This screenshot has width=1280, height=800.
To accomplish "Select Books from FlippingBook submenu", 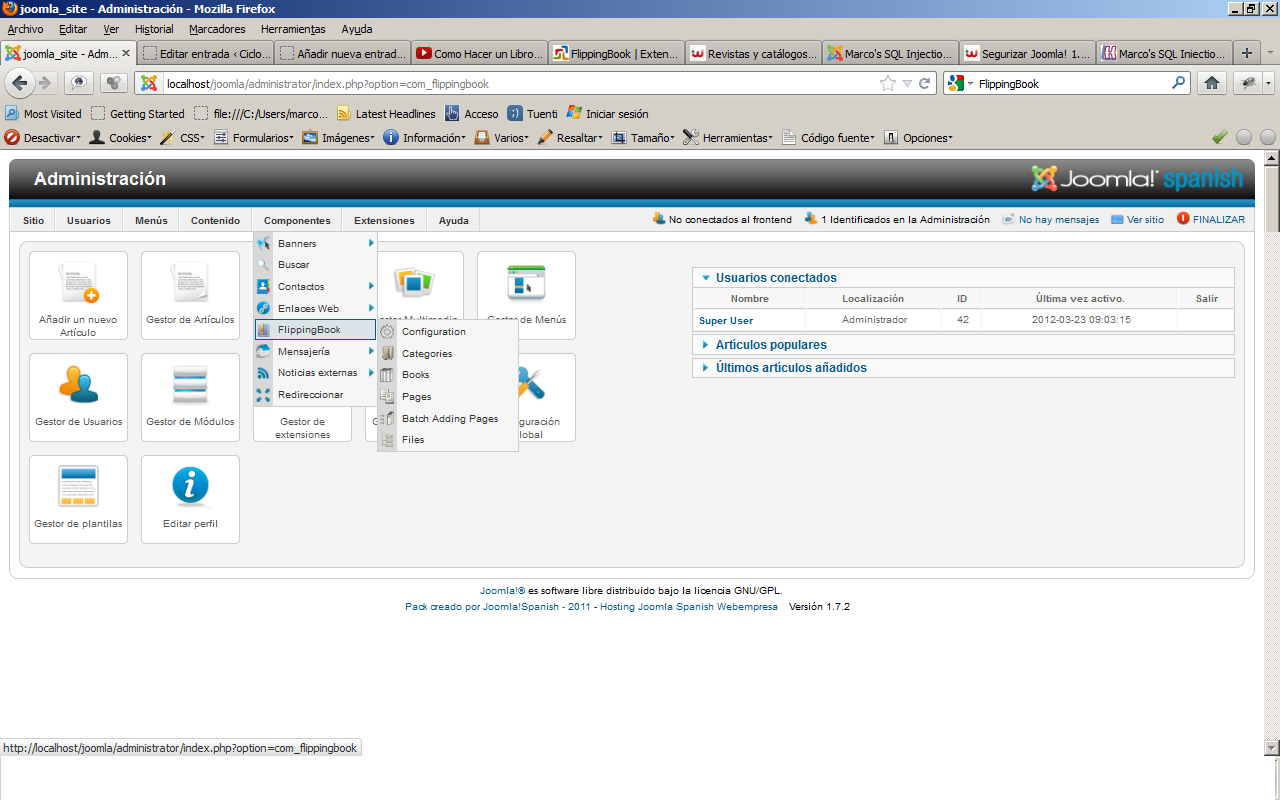I will click(415, 375).
